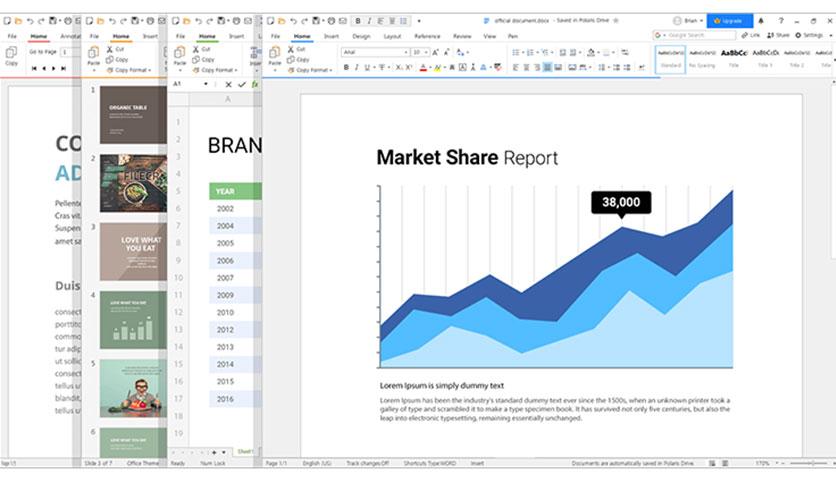Increase font size with Grow Font icon
Viewport: 836px width, 484px height.
click(436, 52)
